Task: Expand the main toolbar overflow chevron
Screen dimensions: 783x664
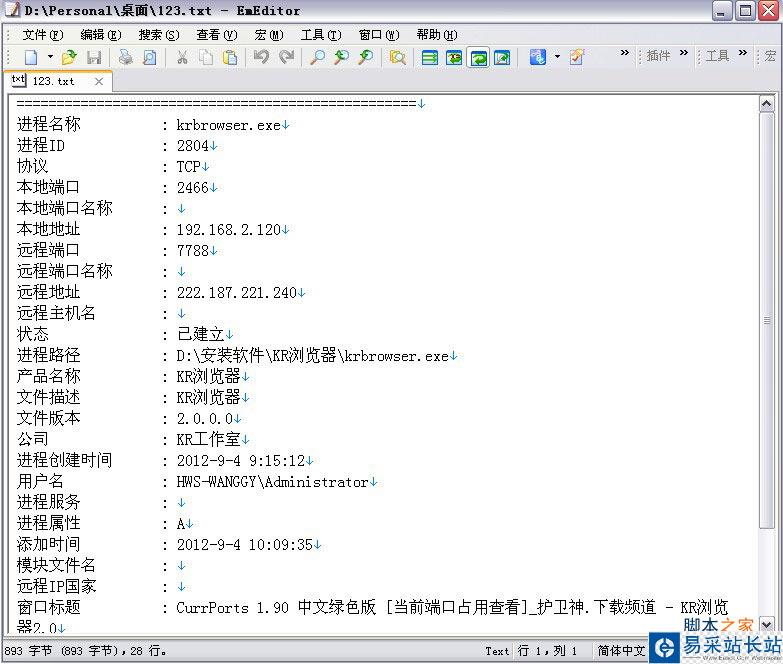Action: [625, 52]
